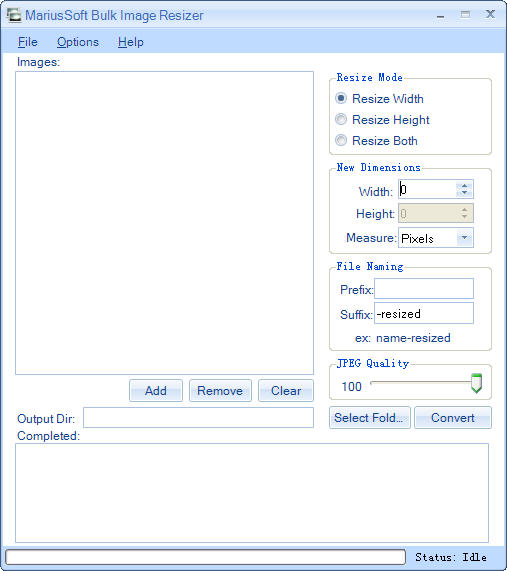Select the Resize Width radio option
Image resolution: width=507 pixels, height=571 pixels.
tap(379, 98)
